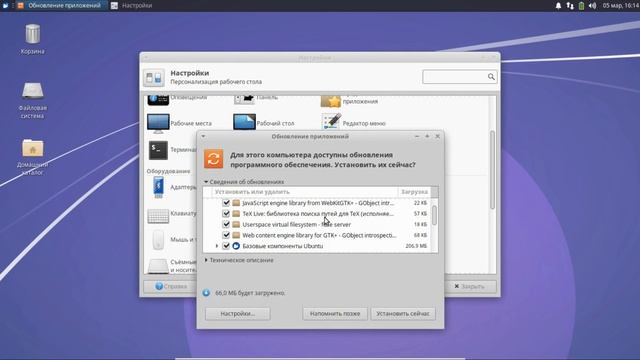This screenshot has width=640, height=360.
Task: Open the Trash (Корзина) desktop icon
Action: click(32, 35)
